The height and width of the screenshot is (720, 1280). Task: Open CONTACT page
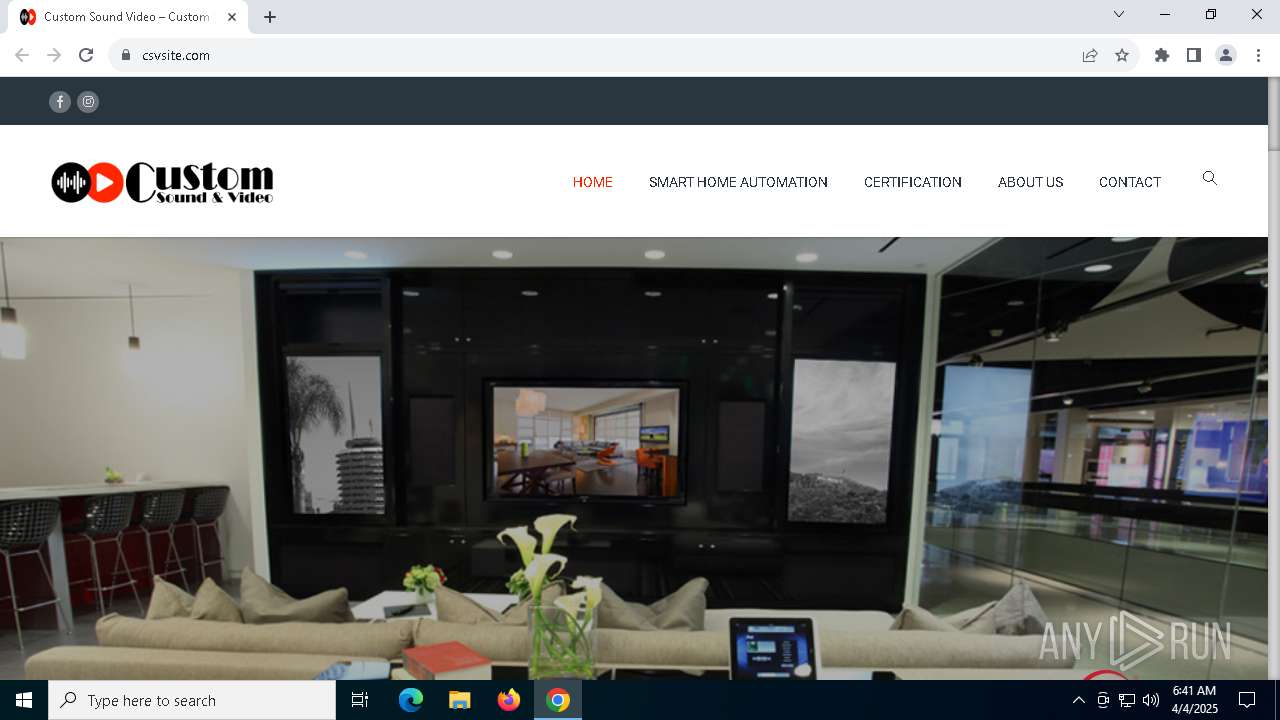click(1130, 182)
